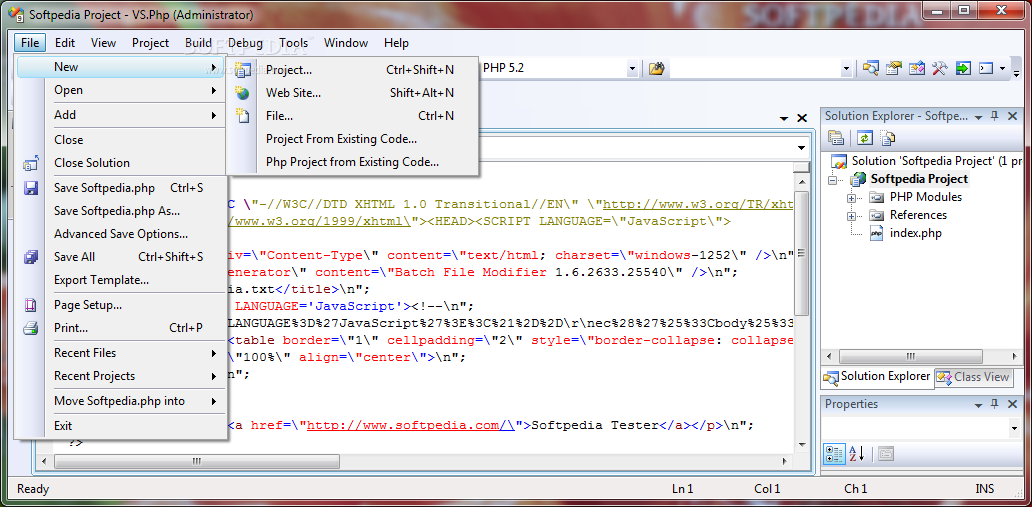Open the active files list dropdown in editor
The height and width of the screenshot is (507, 1032).
click(x=784, y=119)
